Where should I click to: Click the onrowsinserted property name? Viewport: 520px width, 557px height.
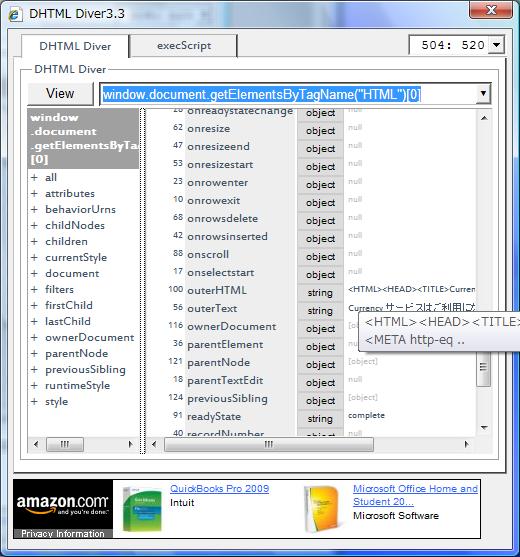(x=227, y=237)
